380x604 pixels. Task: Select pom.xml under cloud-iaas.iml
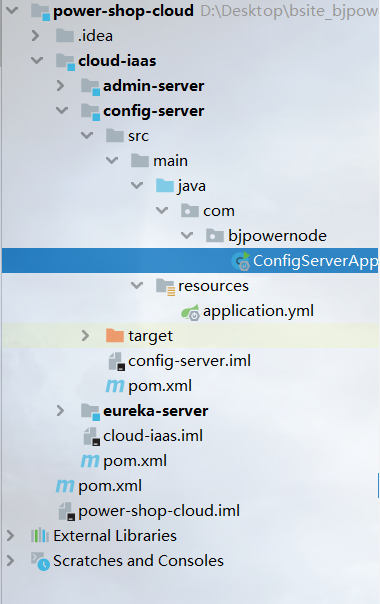135,461
